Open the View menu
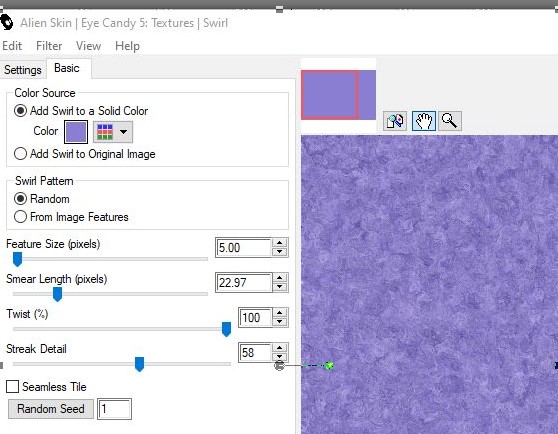Image resolution: width=558 pixels, height=434 pixels. [x=88, y=46]
